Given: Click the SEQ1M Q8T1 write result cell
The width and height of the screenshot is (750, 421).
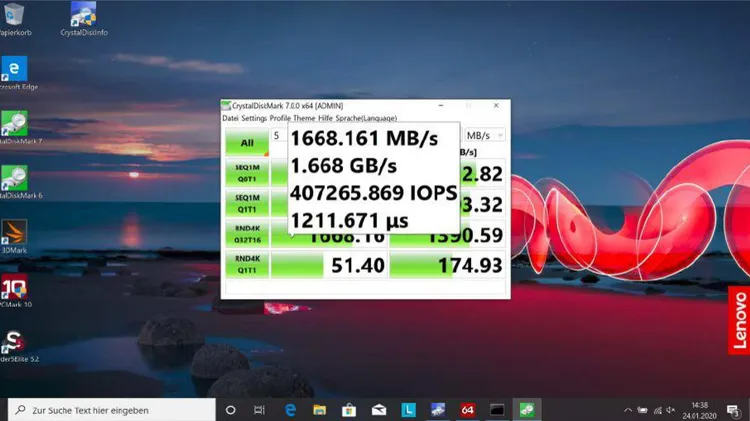Looking at the screenshot, I should click(x=482, y=173).
